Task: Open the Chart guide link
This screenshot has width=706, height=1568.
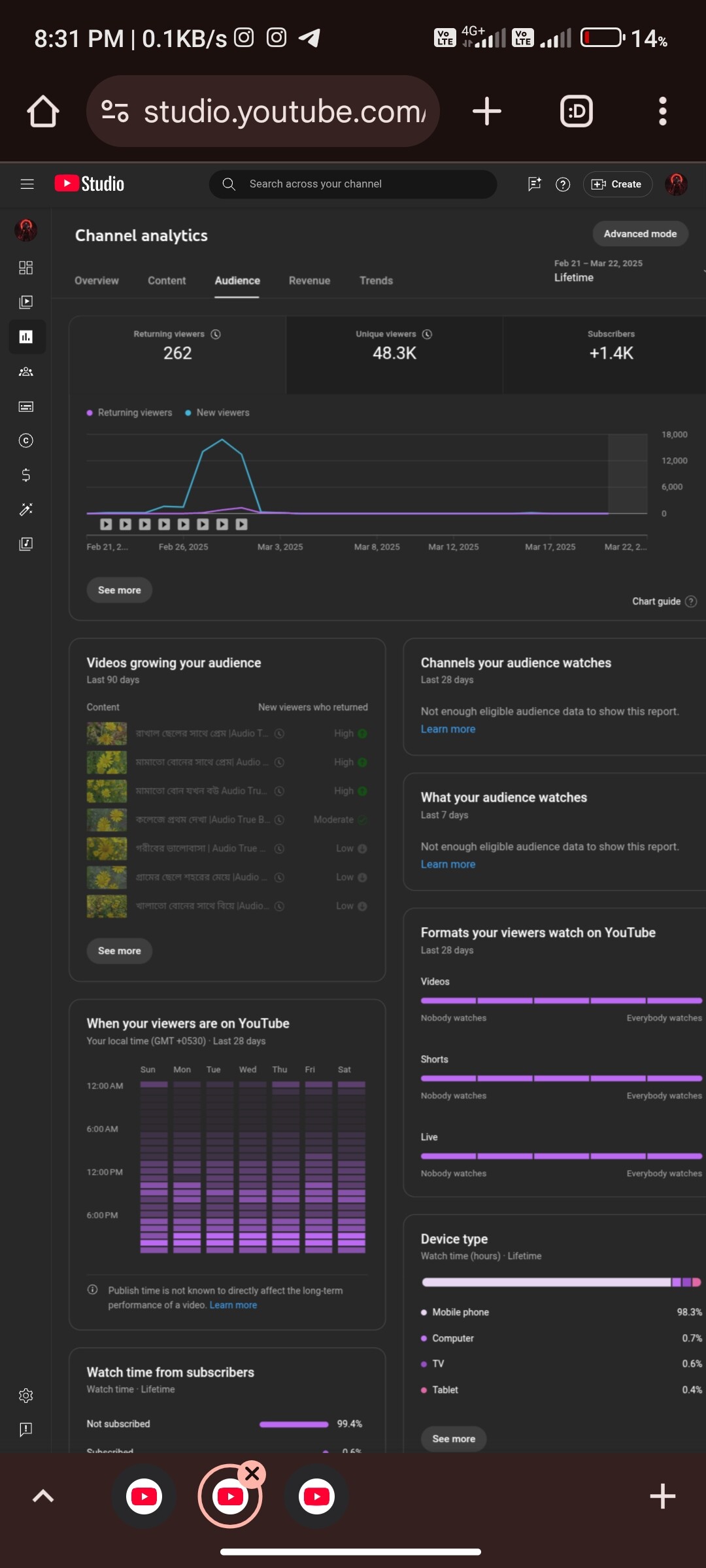Action: [x=664, y=601]
